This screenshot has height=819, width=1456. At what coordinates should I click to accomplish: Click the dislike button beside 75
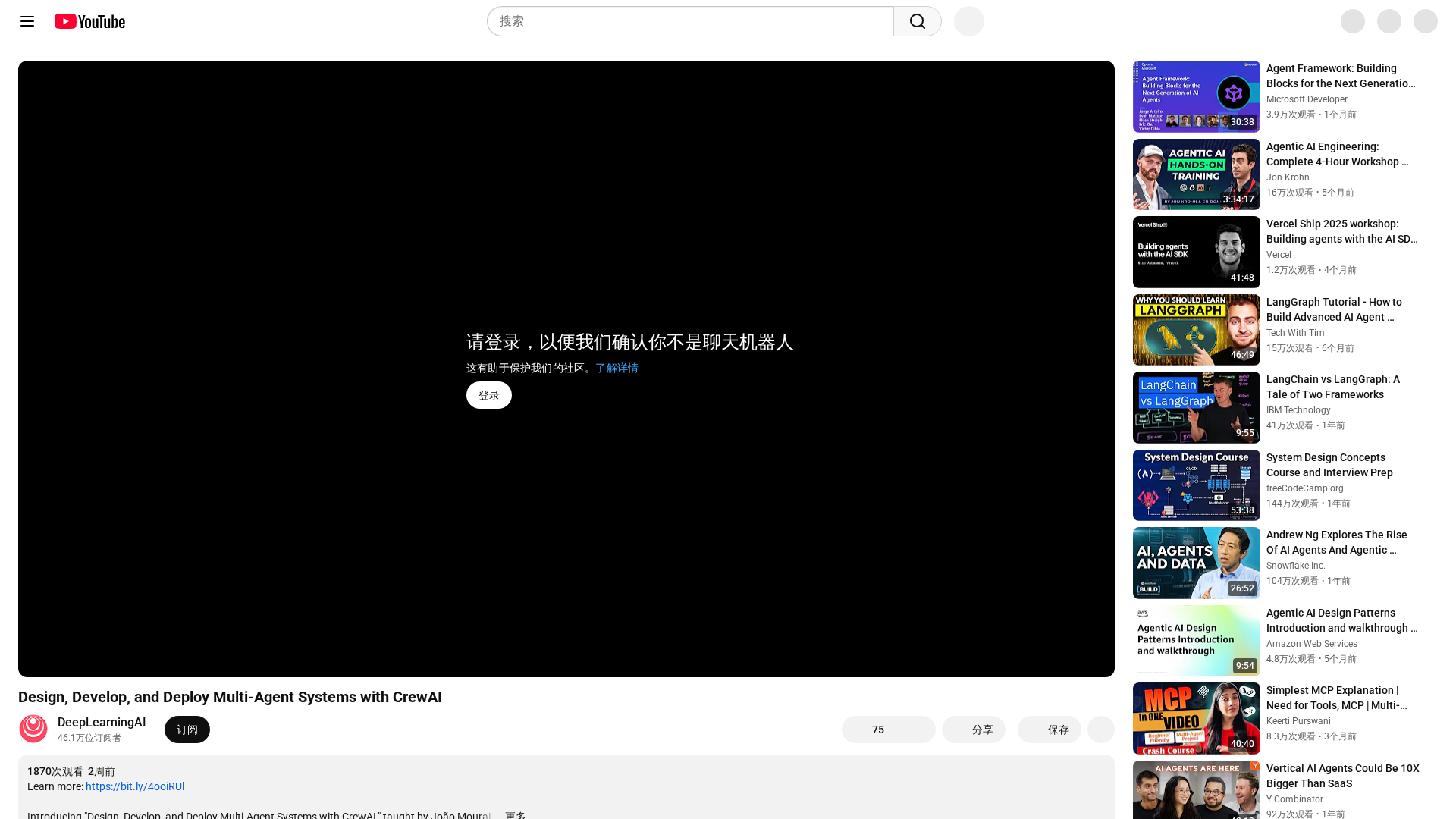(916, 730)
